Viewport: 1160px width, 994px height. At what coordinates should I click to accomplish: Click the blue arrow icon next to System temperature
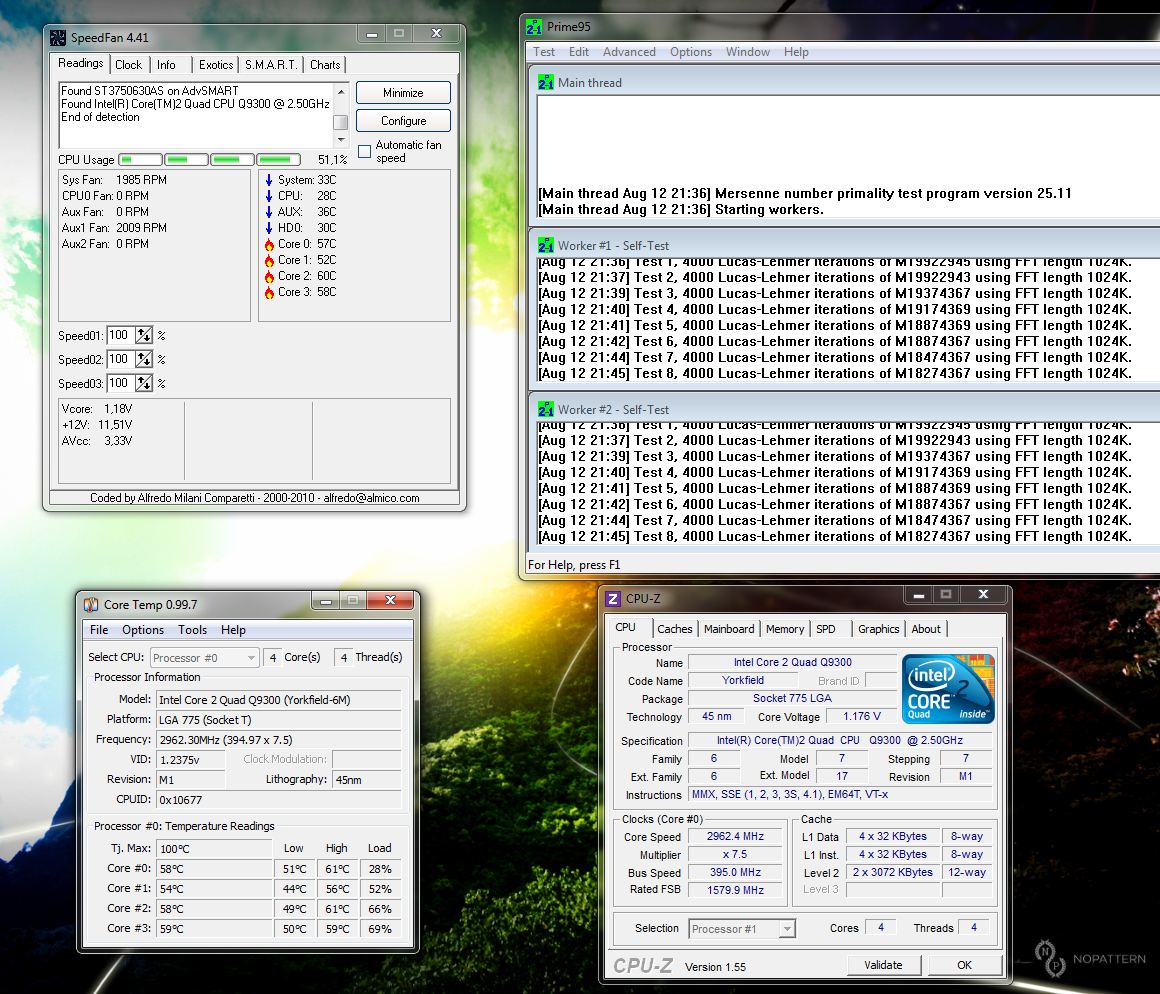pos(269,180)
